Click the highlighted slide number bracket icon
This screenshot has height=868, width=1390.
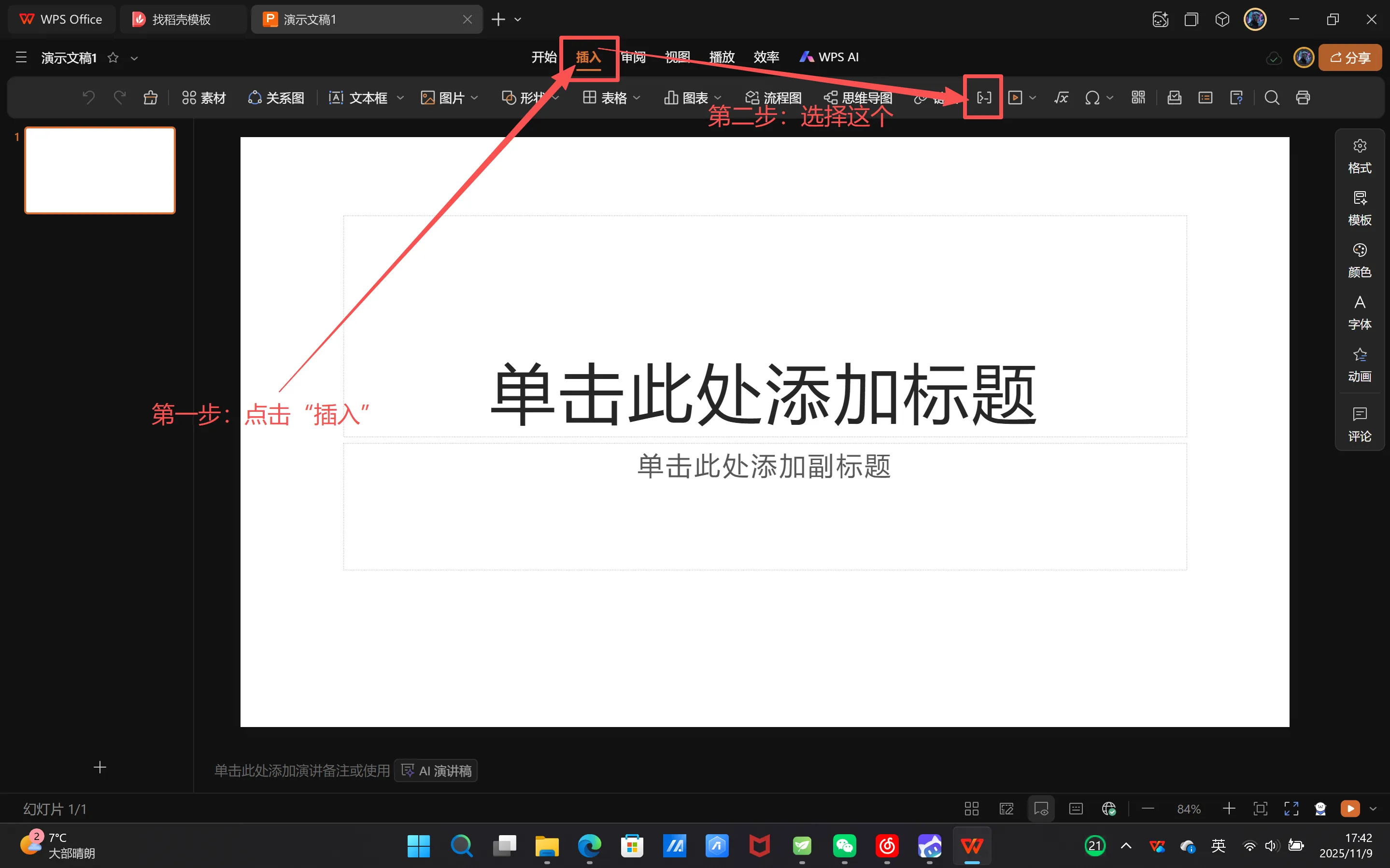point(983,98)
